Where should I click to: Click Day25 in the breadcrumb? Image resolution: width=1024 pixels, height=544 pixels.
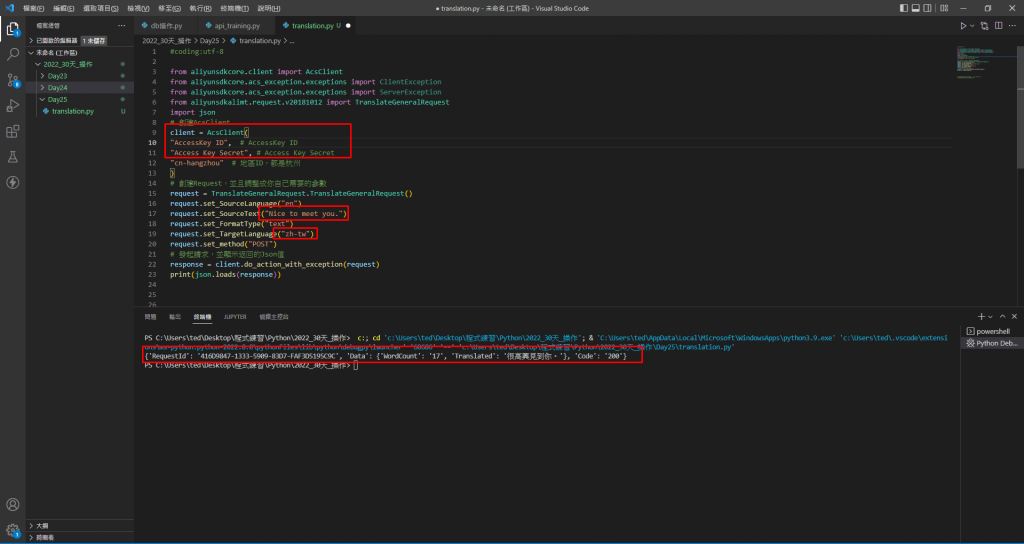pyautogui.click(x=209, y=40)
